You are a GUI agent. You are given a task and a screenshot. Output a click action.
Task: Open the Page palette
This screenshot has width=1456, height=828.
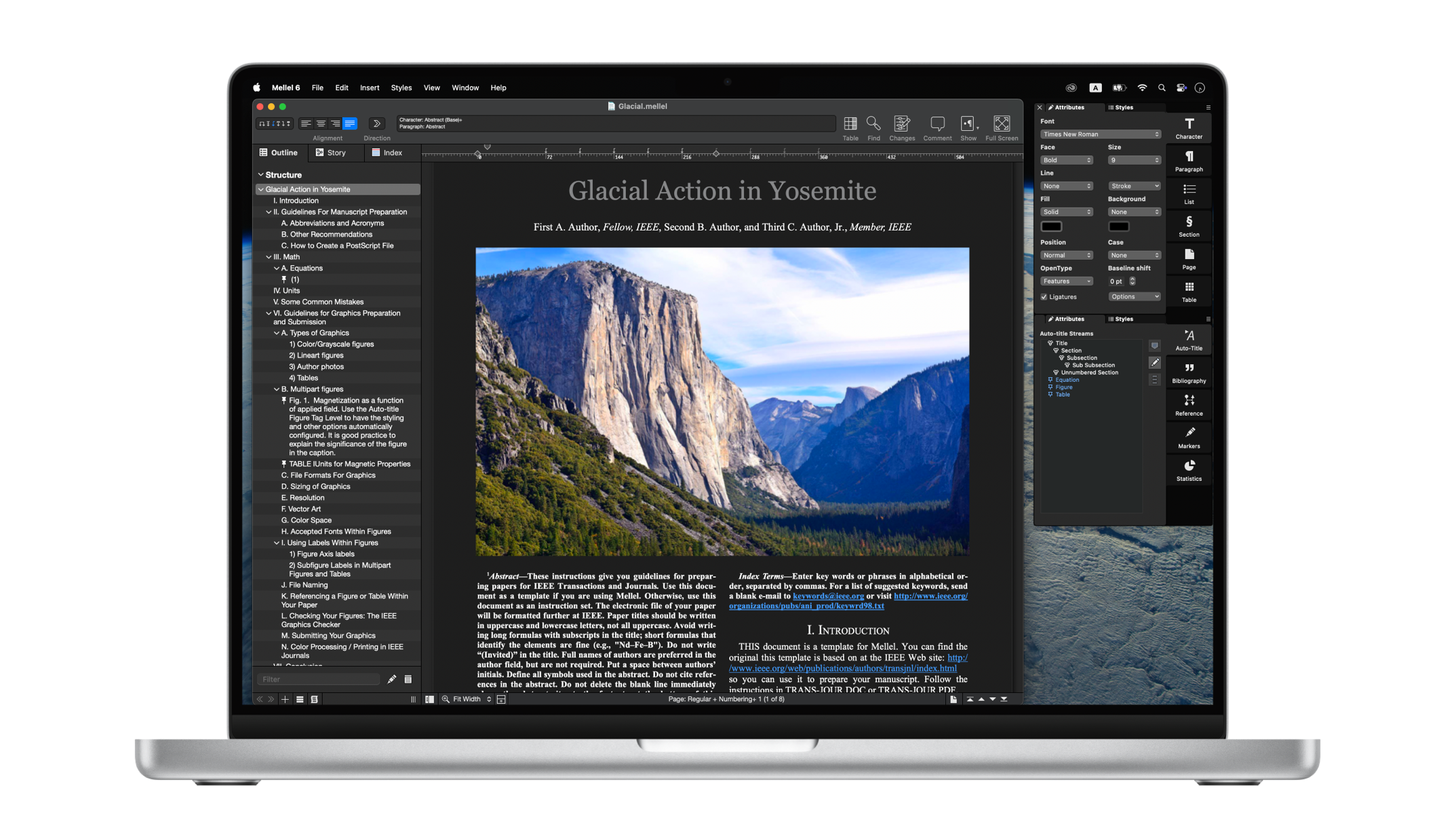1189,258
